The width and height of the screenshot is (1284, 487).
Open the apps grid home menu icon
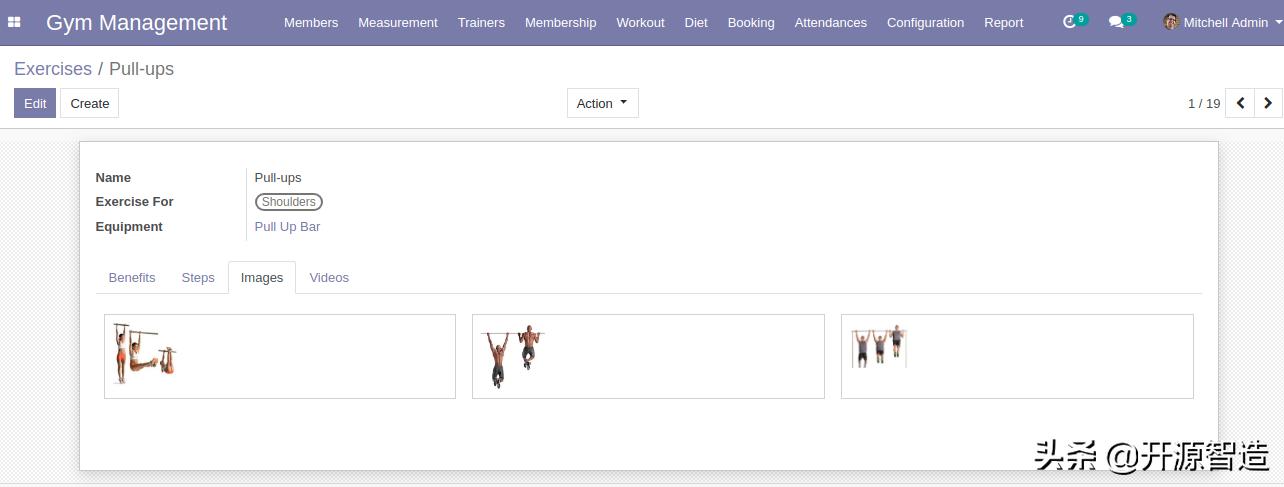14,22
